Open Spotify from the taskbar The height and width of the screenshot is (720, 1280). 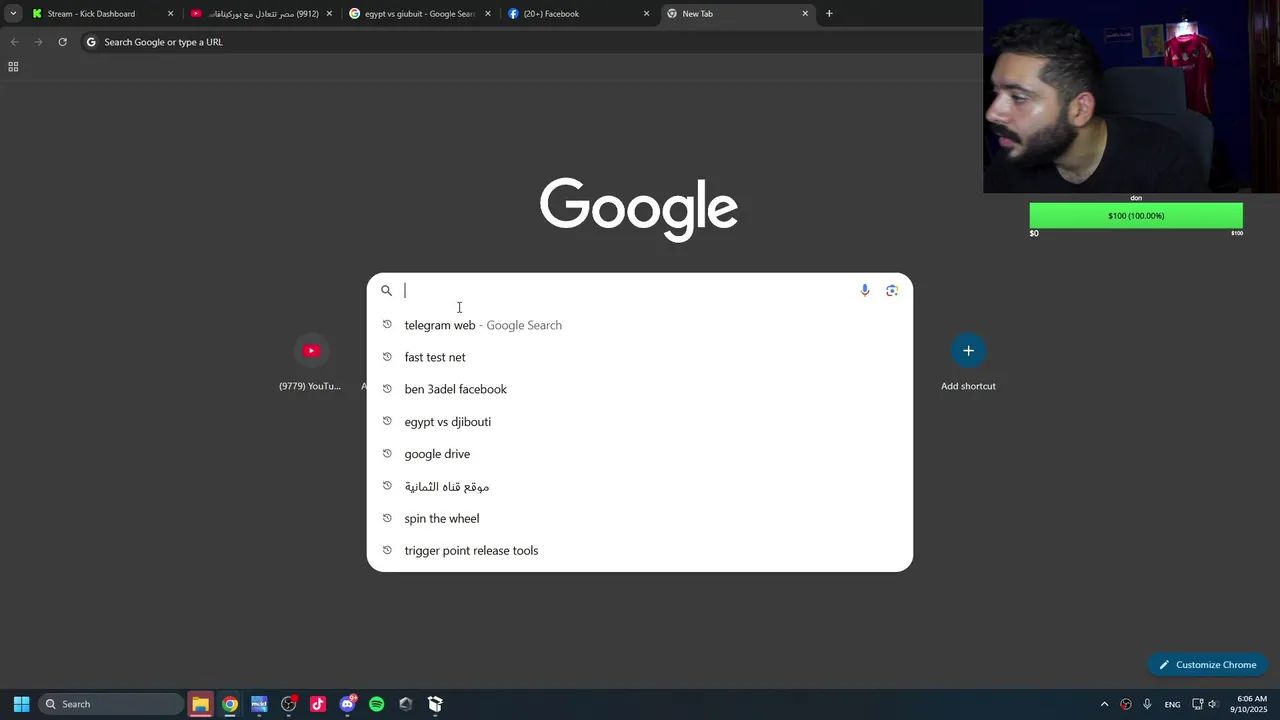[377, 704]
